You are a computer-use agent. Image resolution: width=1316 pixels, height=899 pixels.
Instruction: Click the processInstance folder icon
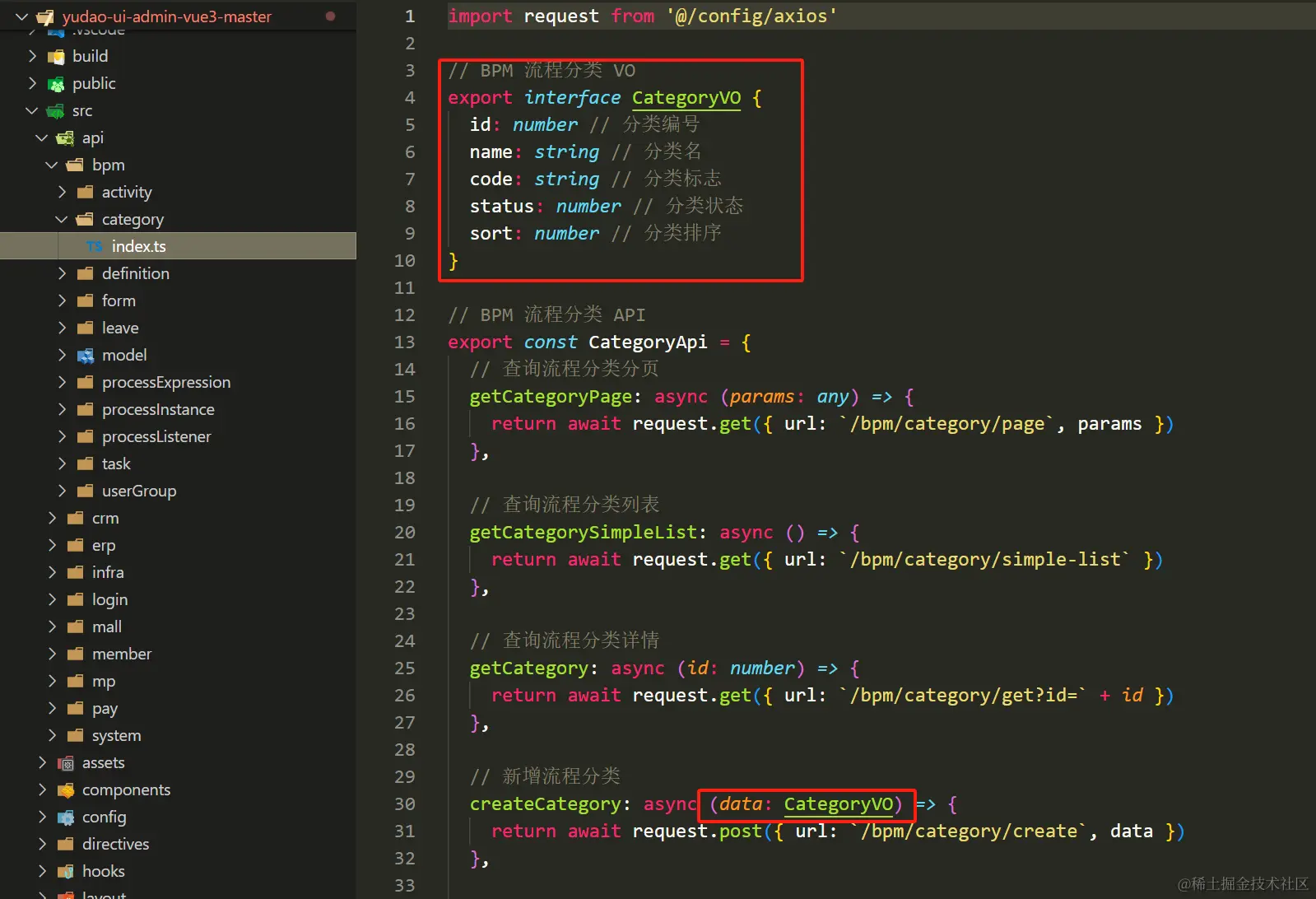(x=86, y=410)
